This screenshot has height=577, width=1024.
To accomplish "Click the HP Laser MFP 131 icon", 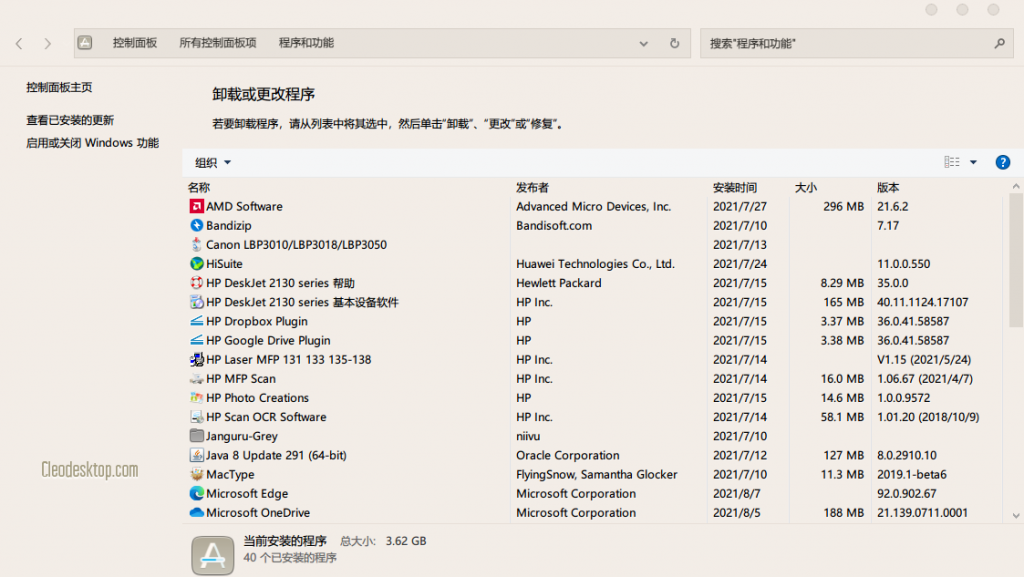I will [x=197, y=360].
